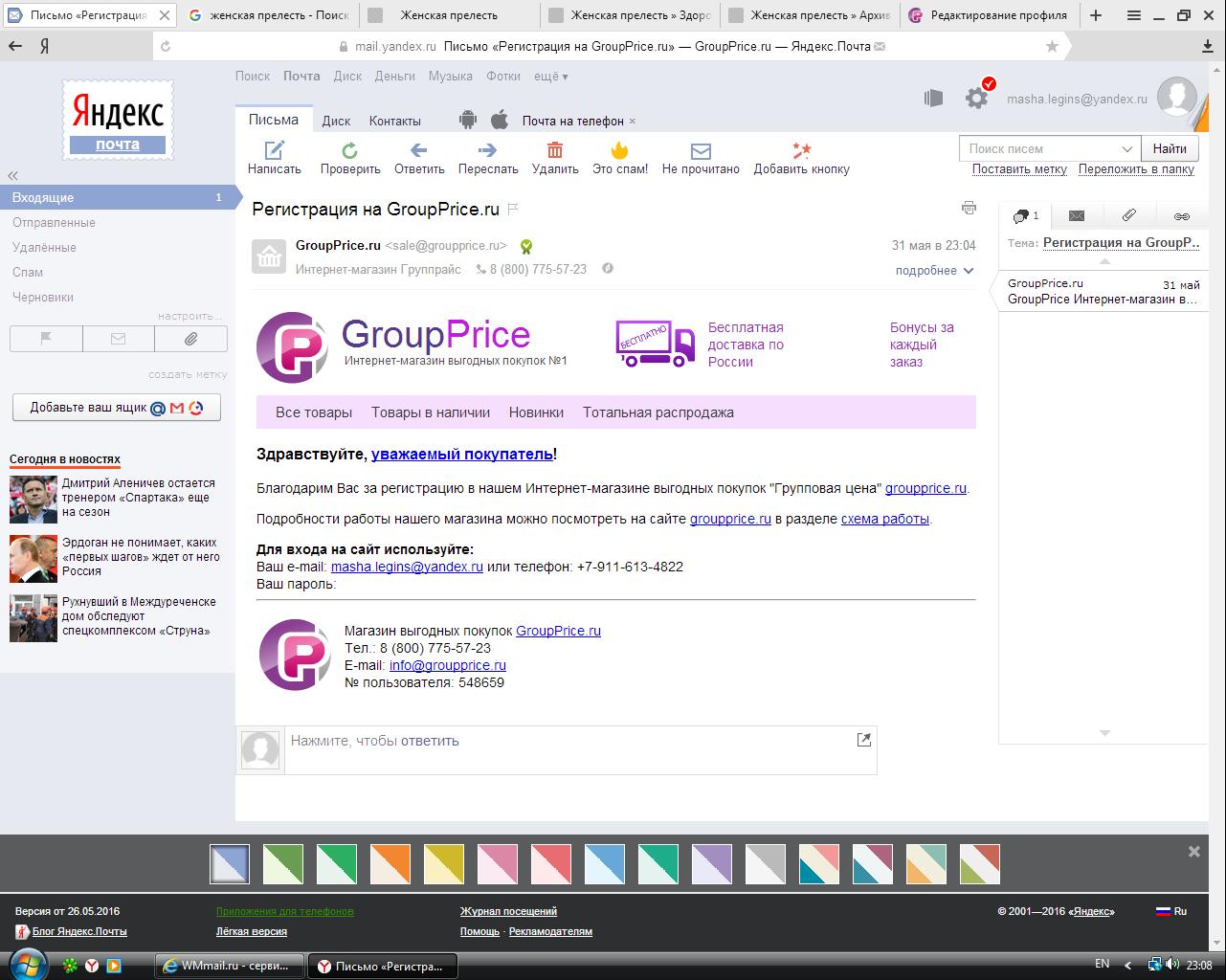This screenshot has width=1226, height=980.
Task: Select the purple theme swatch
Action: tap(712, 864)
